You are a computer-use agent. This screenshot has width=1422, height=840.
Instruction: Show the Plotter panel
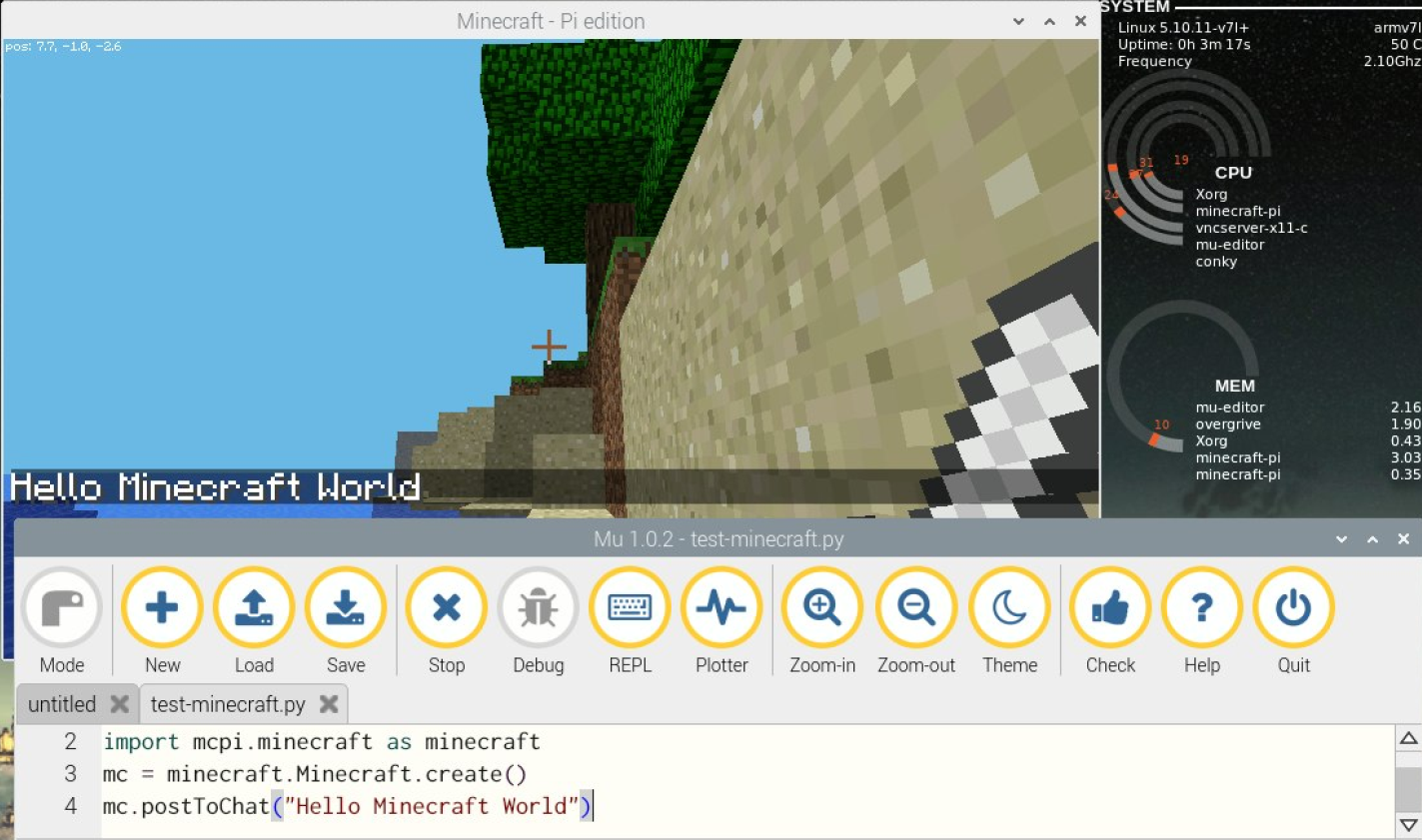coord(721,621)
